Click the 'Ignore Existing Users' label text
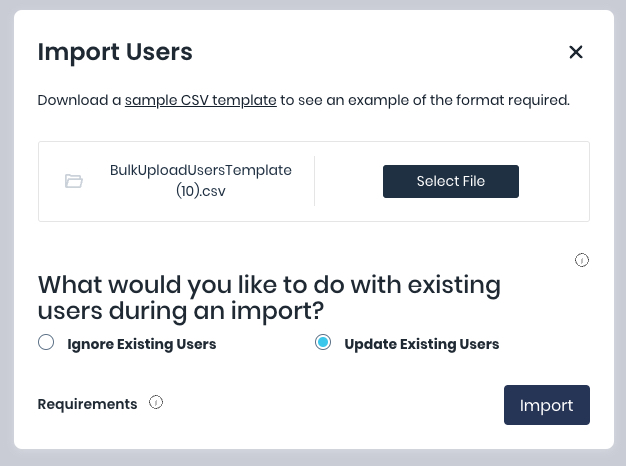Viewport: 626px width, 466px height. 141,344
